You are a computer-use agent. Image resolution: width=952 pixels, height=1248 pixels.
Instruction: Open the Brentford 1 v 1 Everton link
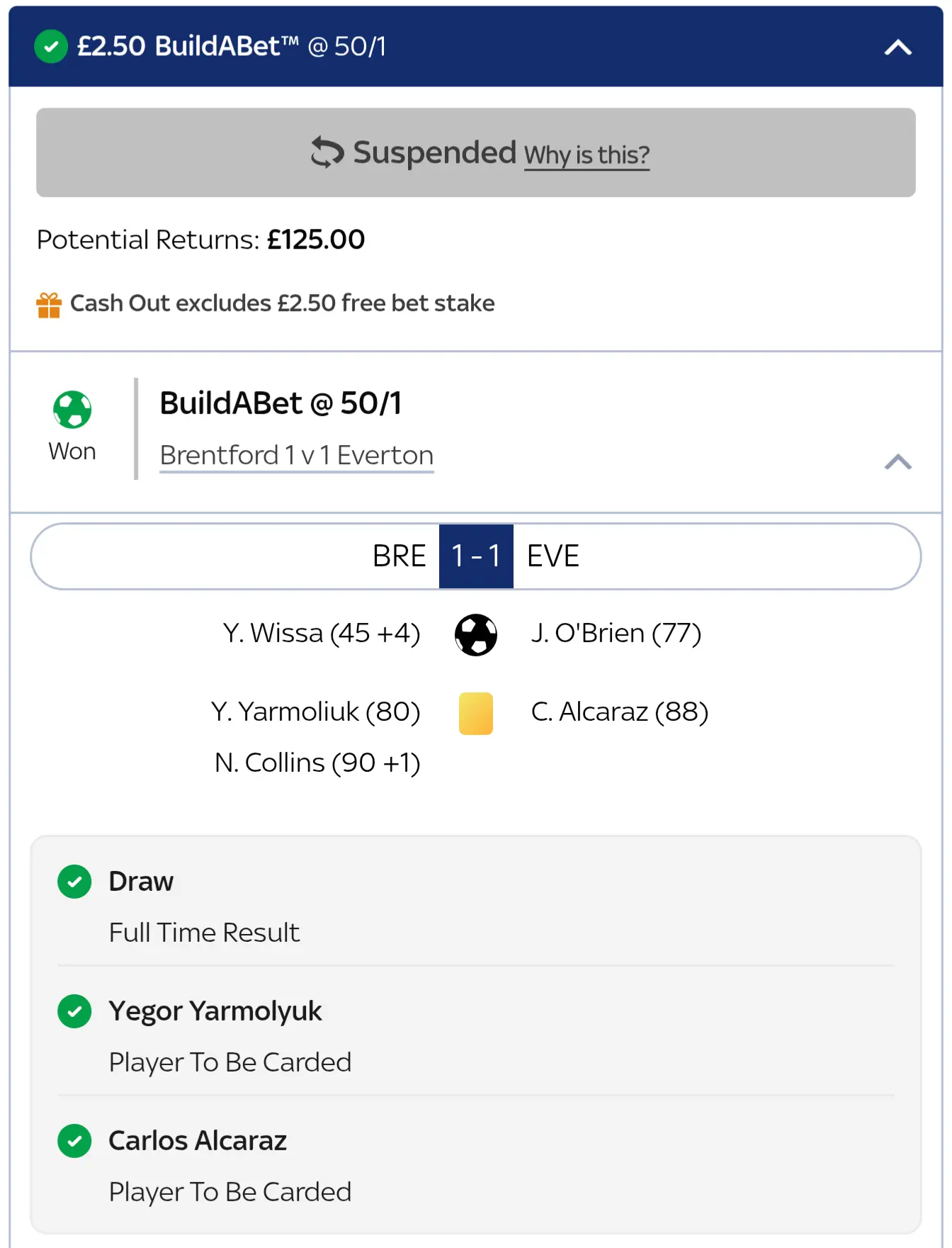click(x=296, y=455)
